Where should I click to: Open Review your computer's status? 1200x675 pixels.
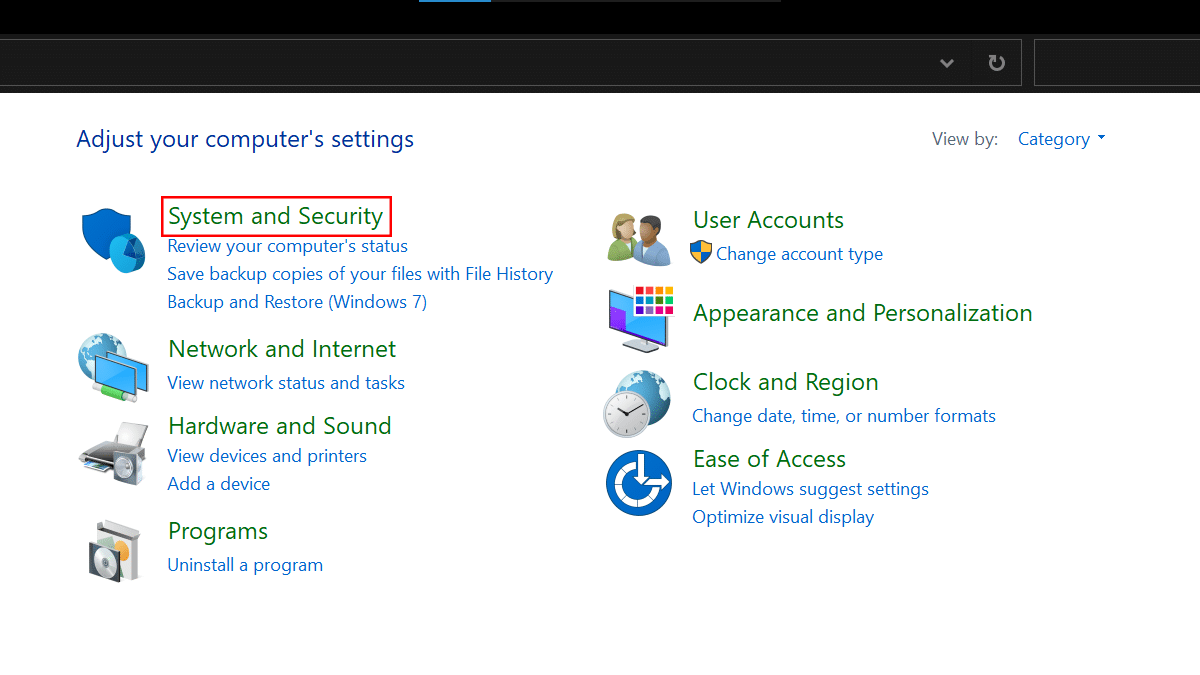(x=288, y=246)
